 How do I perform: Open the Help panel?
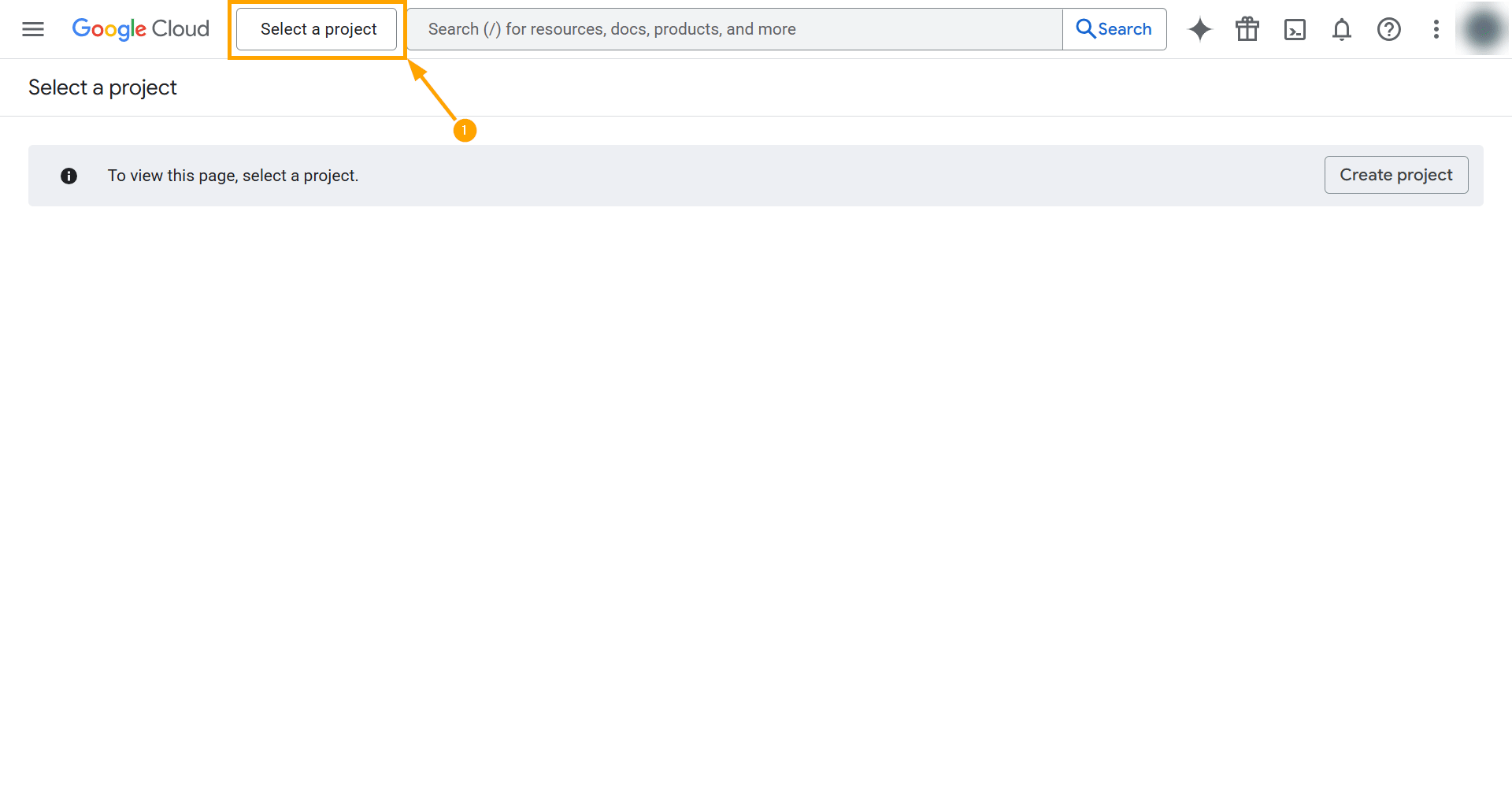(1388, 29)
